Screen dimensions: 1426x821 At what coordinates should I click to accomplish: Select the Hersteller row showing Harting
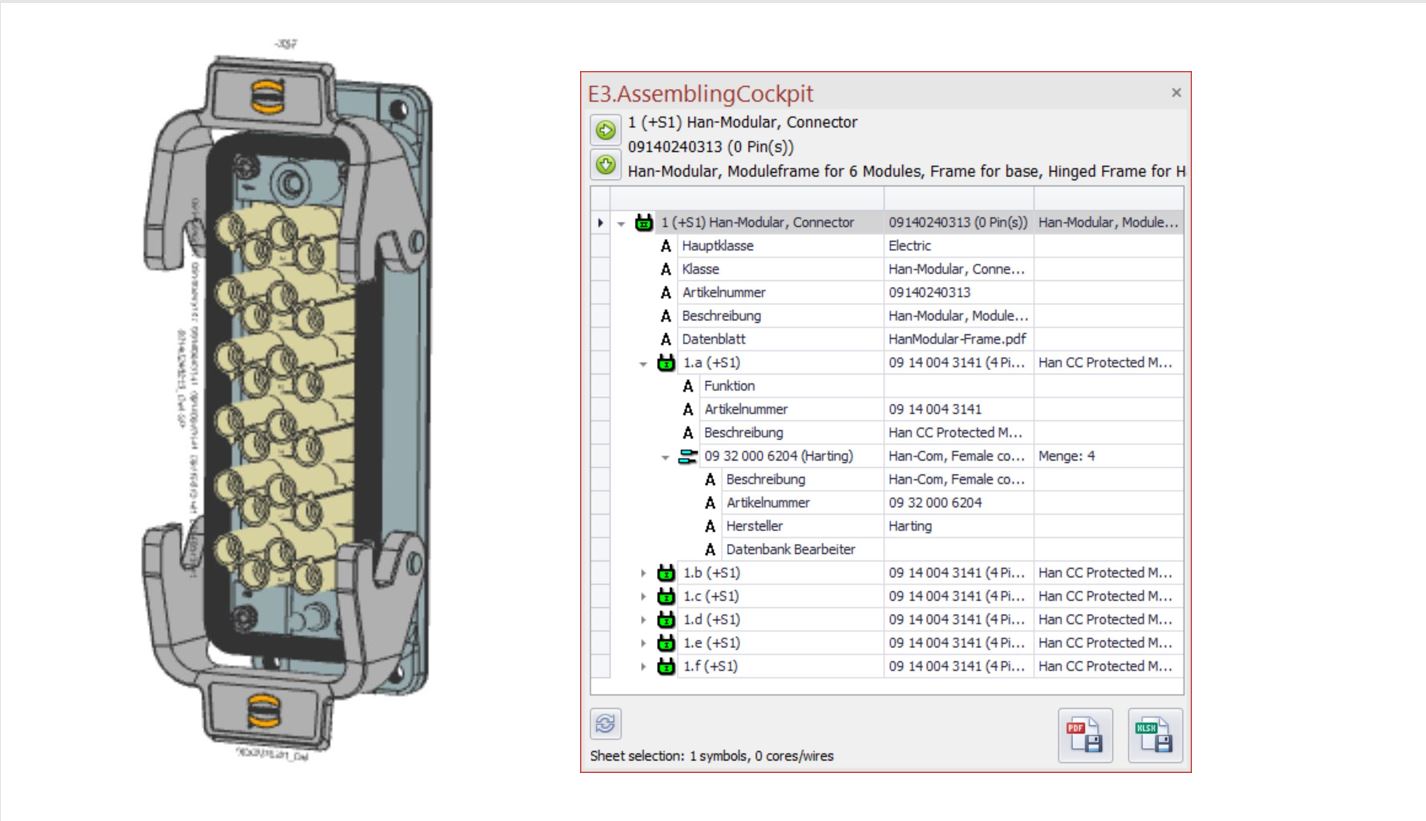pyautogui.click(x=800, y=525)
